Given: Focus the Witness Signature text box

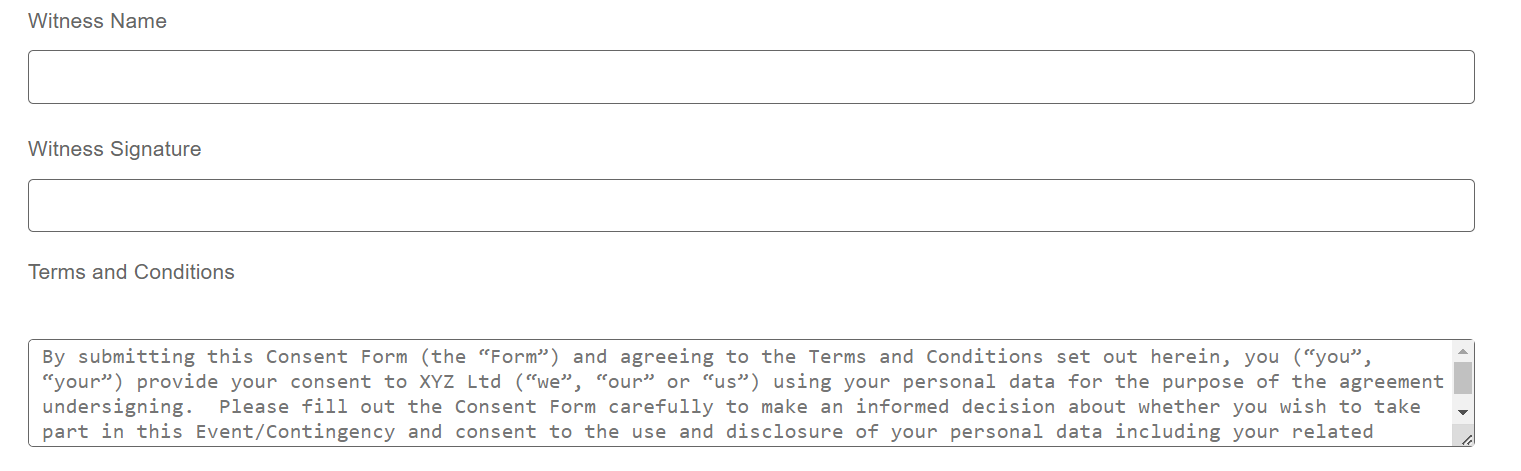Looking at the screenshot, I should [751, 206].
